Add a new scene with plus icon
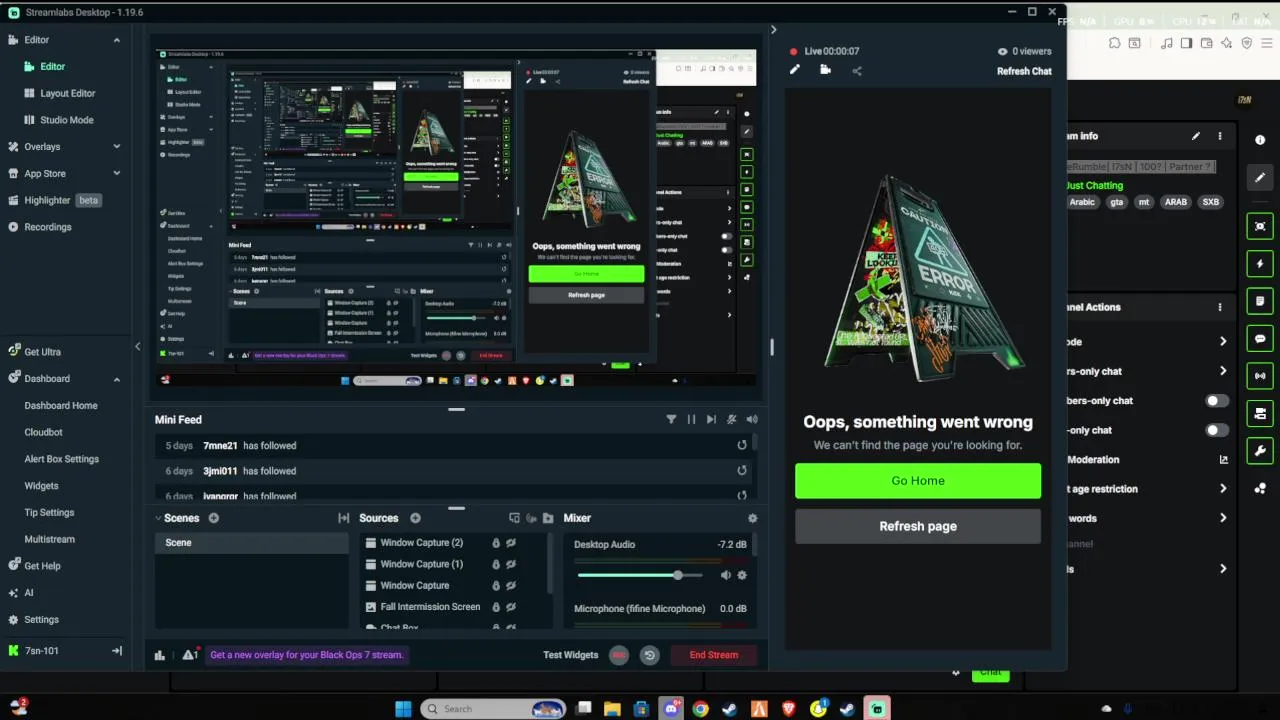Image resolution: width=1280 pixels, height=720 pixels. coord(213,518)
